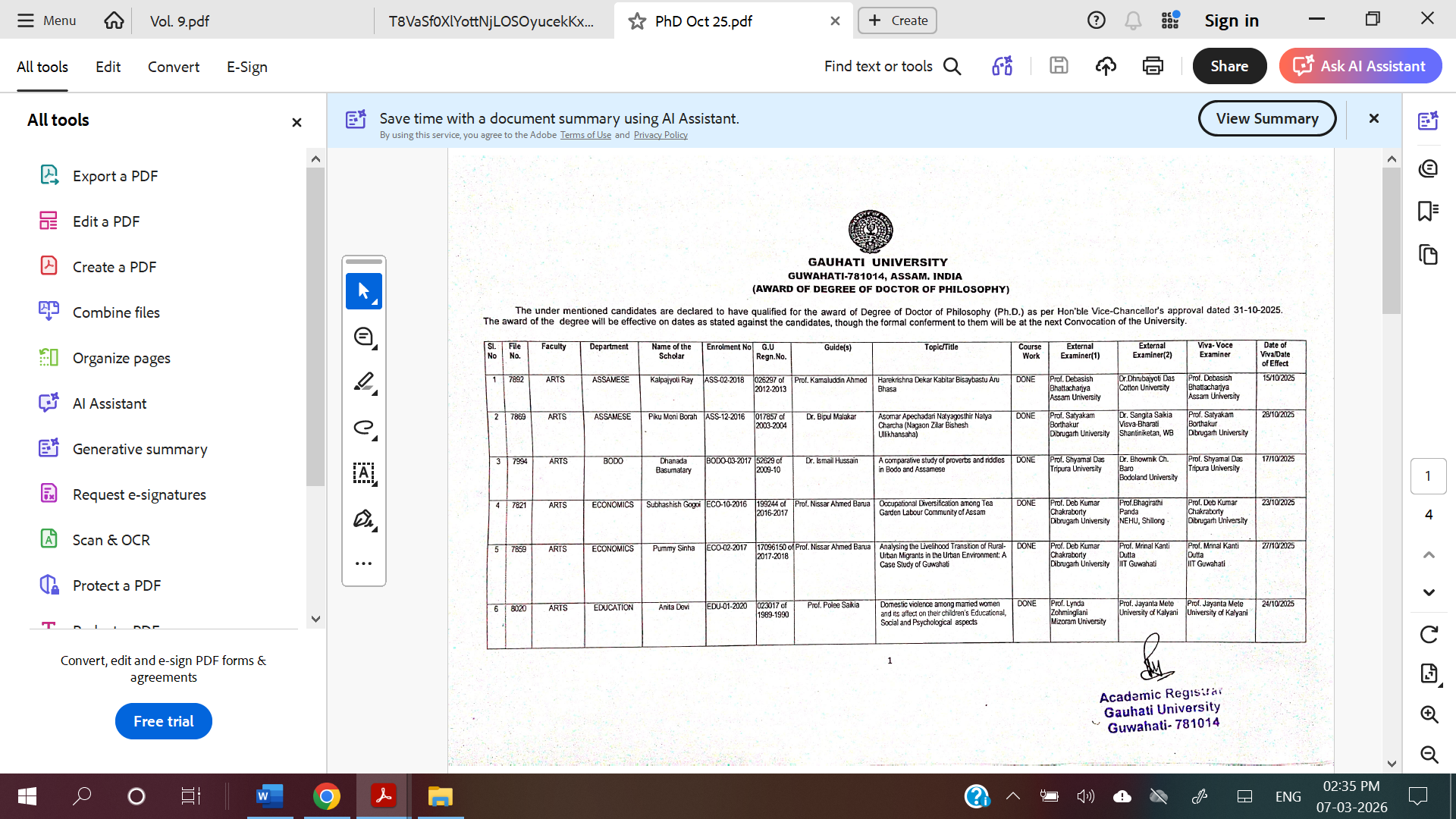Viewport: 1456px width, 819px height.
Task: Go to next page with down chevron
Action: pyautogui.click(x=1429, y=592)
